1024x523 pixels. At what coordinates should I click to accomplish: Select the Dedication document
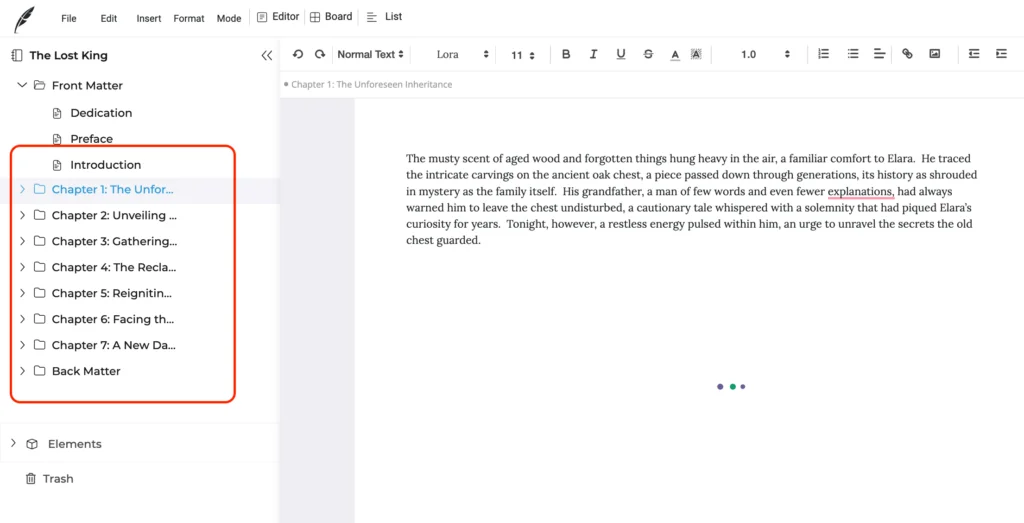[101, 113]
